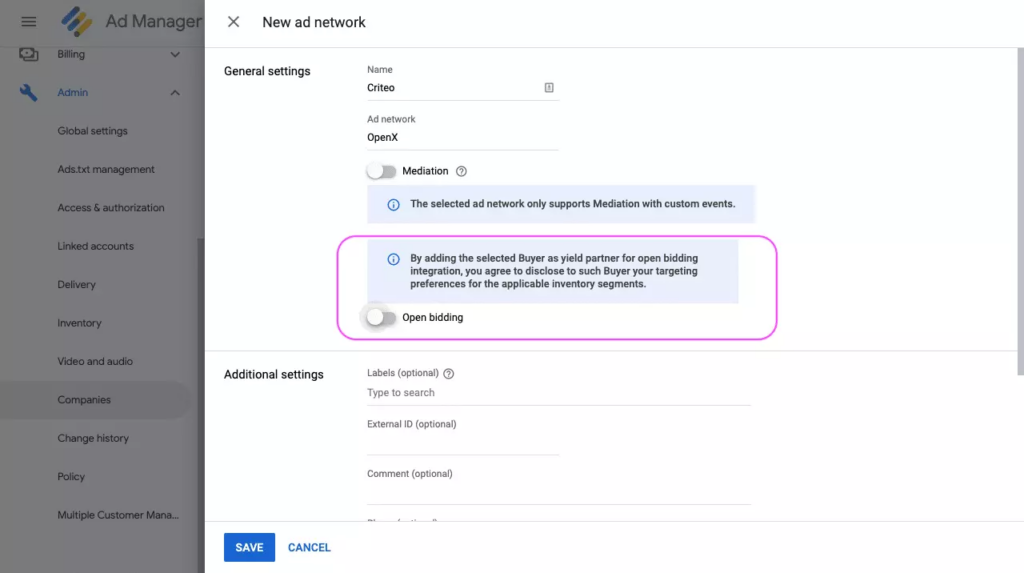Open Change history page
1024x573 pixels.
click(x=93, y=438)
